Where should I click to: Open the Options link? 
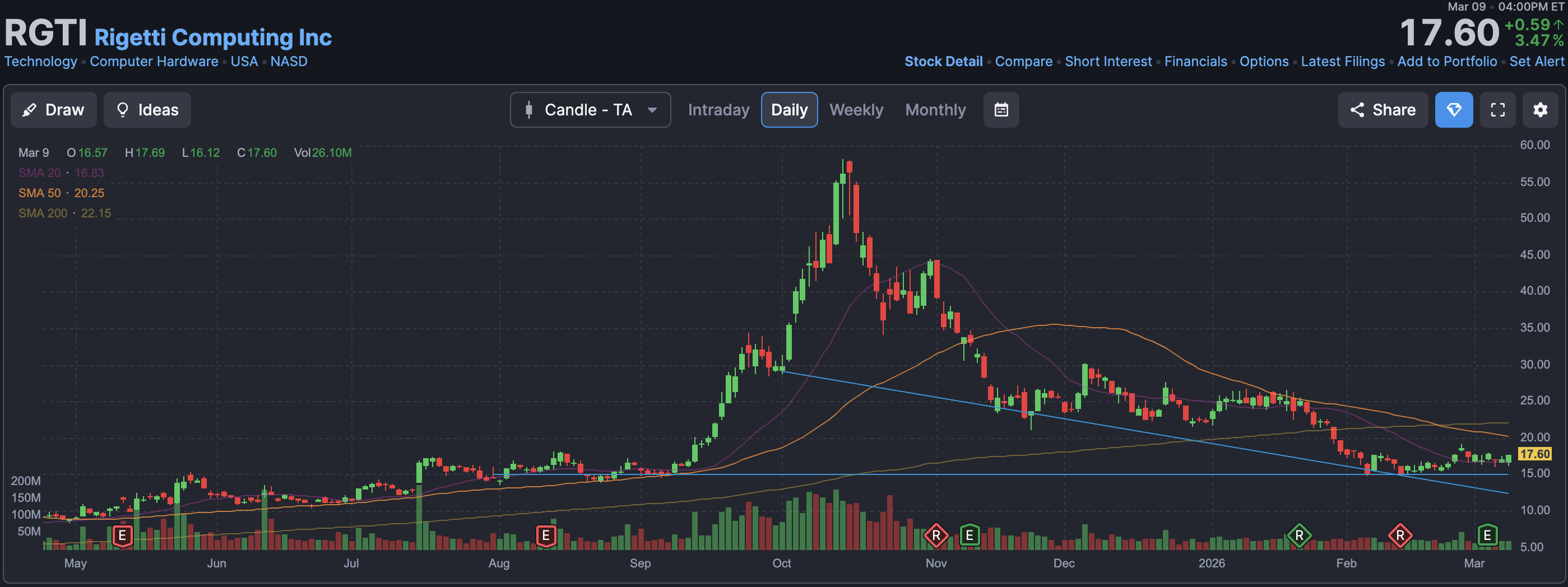click(x=1264, y=62)
